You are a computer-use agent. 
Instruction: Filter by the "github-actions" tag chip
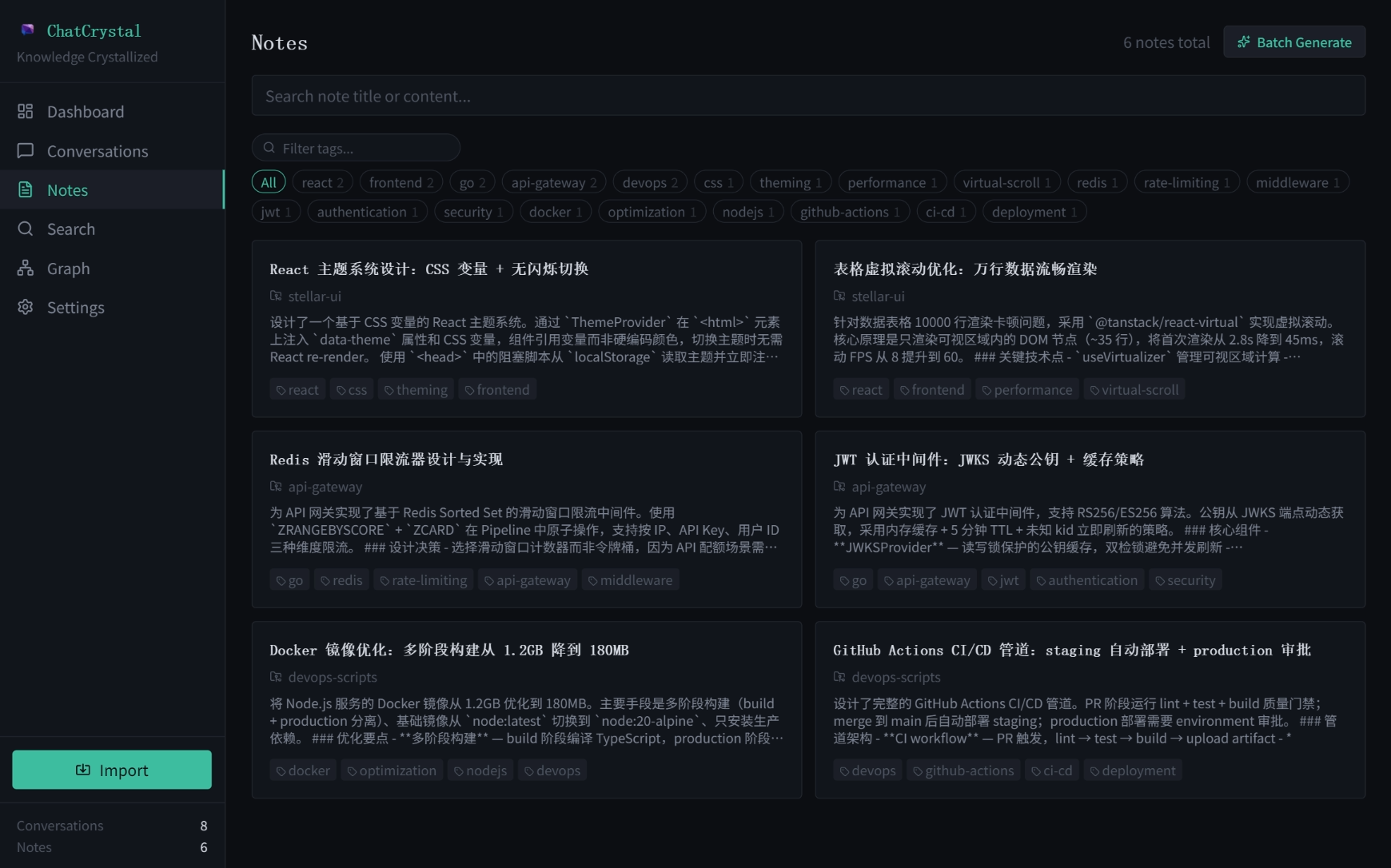(850, 212)
